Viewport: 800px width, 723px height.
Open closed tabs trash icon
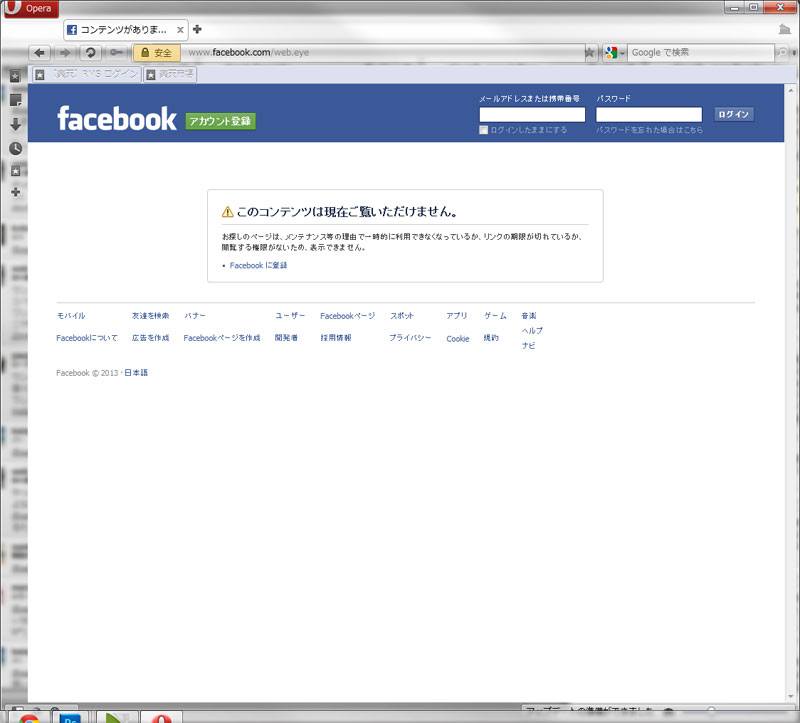click(x=785, y=30)
